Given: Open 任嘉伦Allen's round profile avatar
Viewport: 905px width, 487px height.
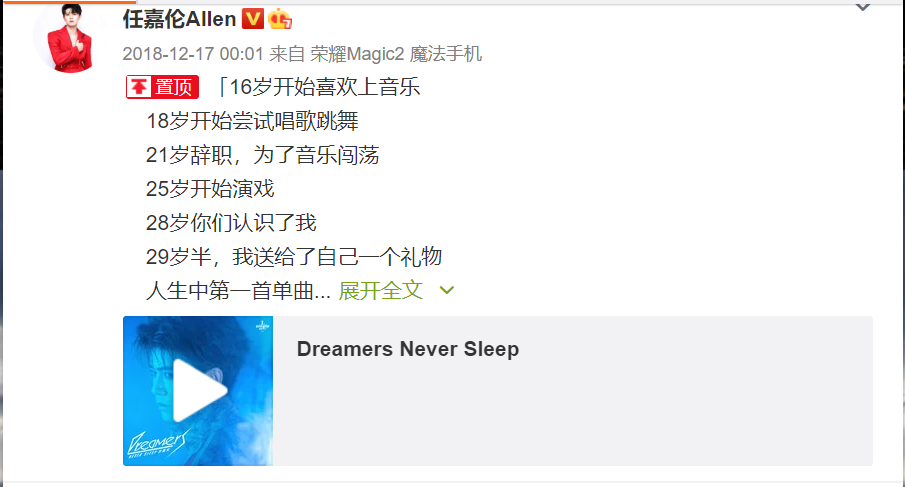Looking at the screenshot, I should pyautogui.click(x=71, y=38).
